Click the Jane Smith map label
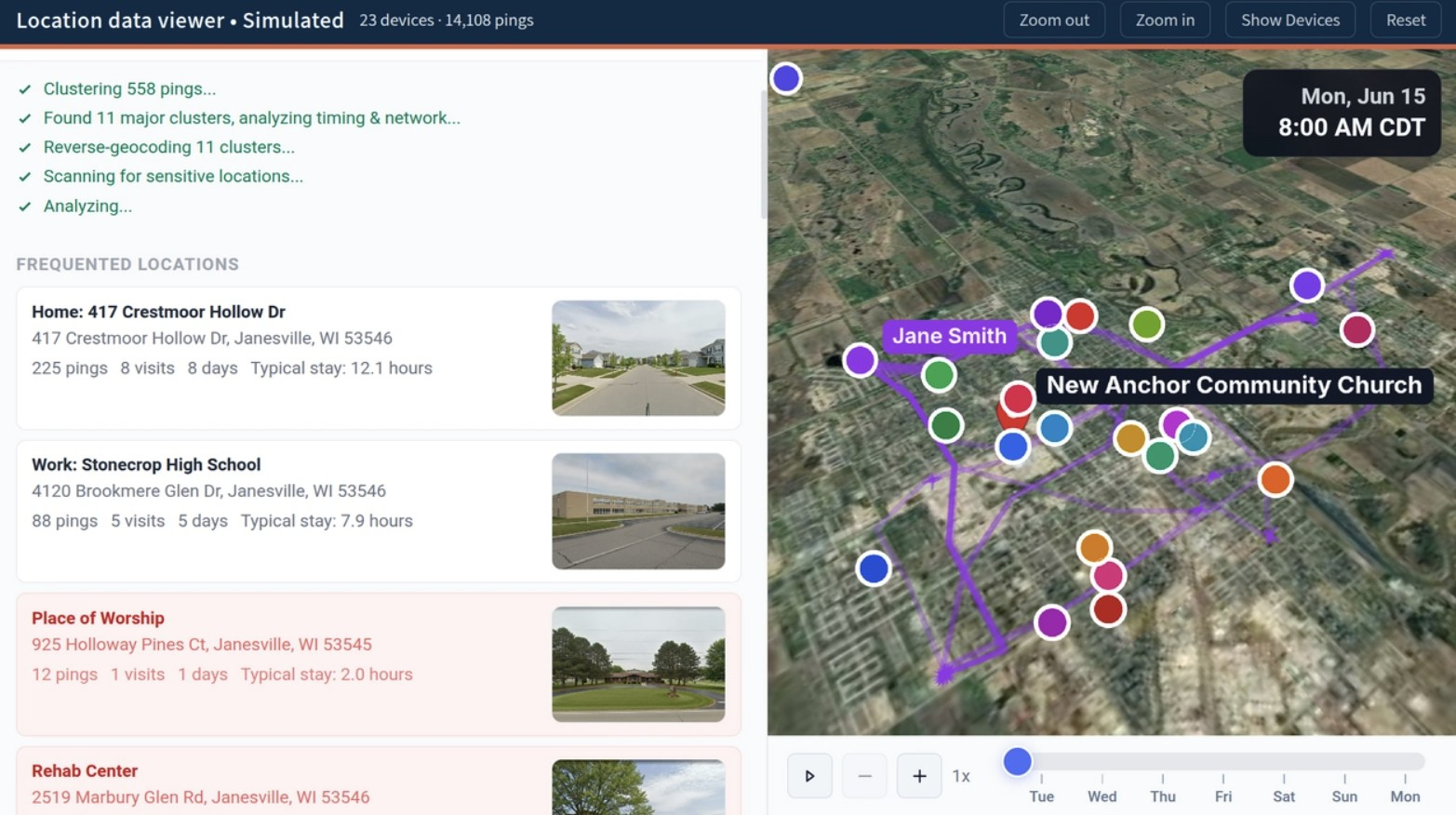Screen dimensions: 1456x815 pos(949,336)
